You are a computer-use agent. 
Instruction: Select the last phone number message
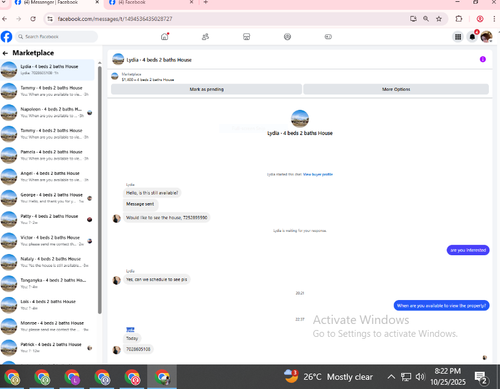(138, 349)
